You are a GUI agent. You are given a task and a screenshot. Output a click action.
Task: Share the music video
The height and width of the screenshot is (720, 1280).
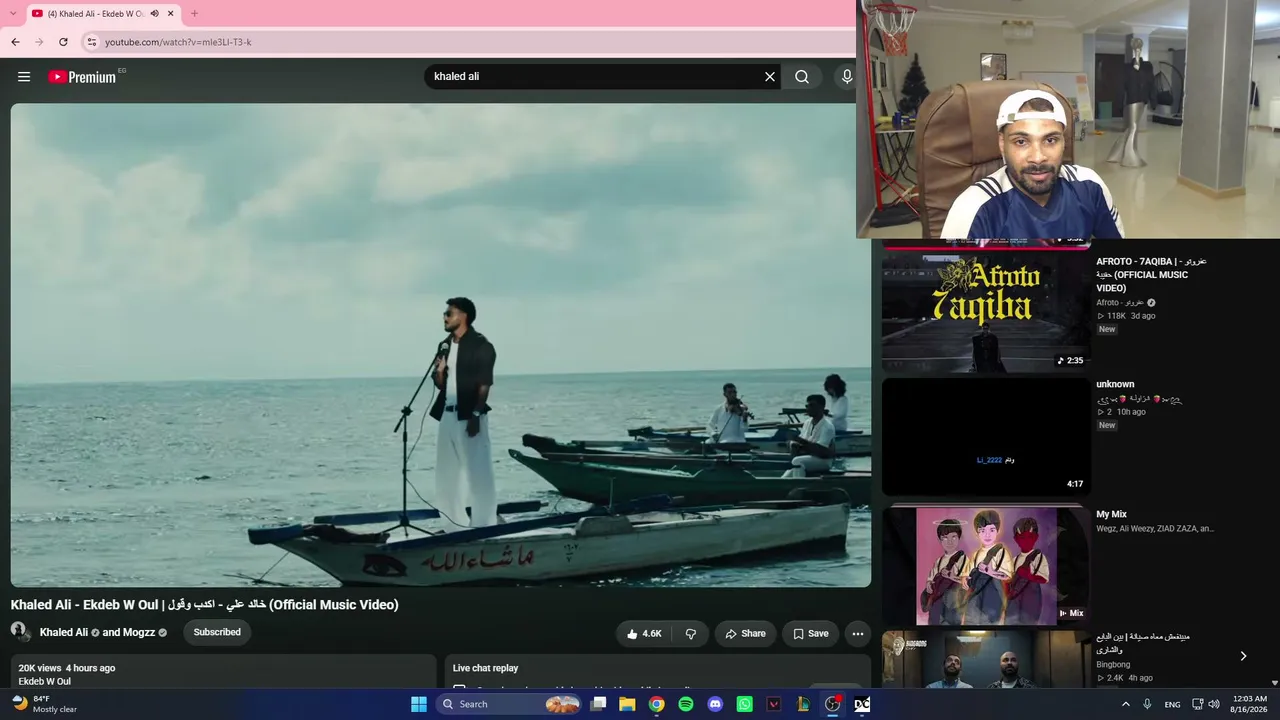click(x=745, y=633)
